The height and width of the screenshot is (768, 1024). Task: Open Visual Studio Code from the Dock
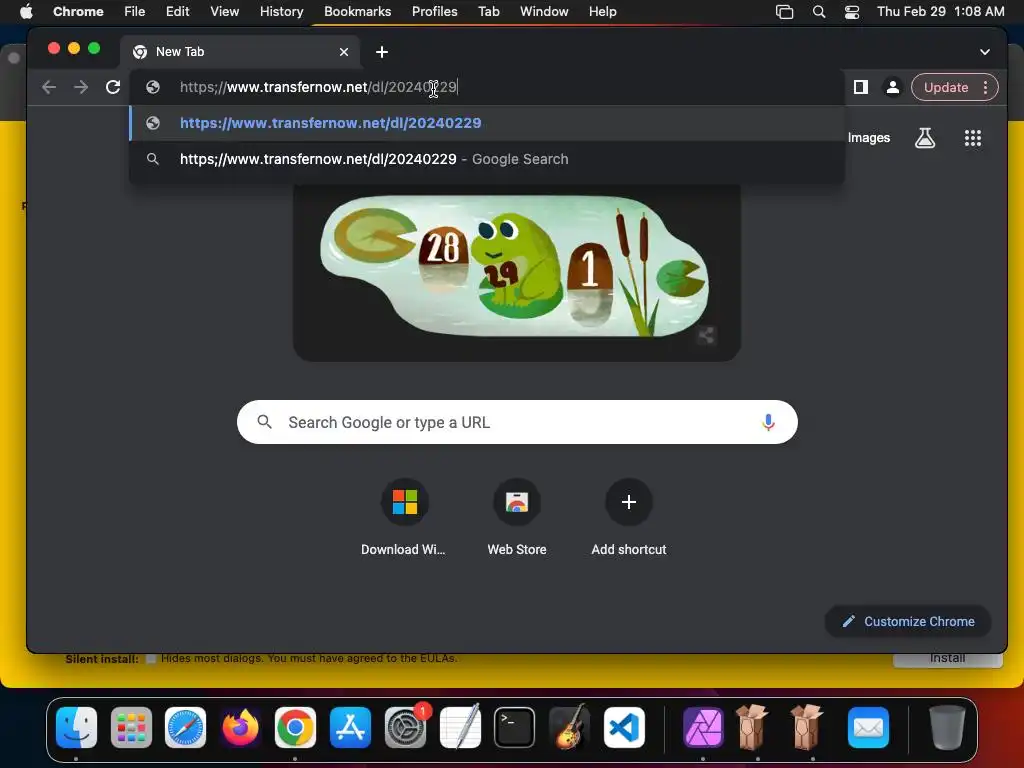624,727
